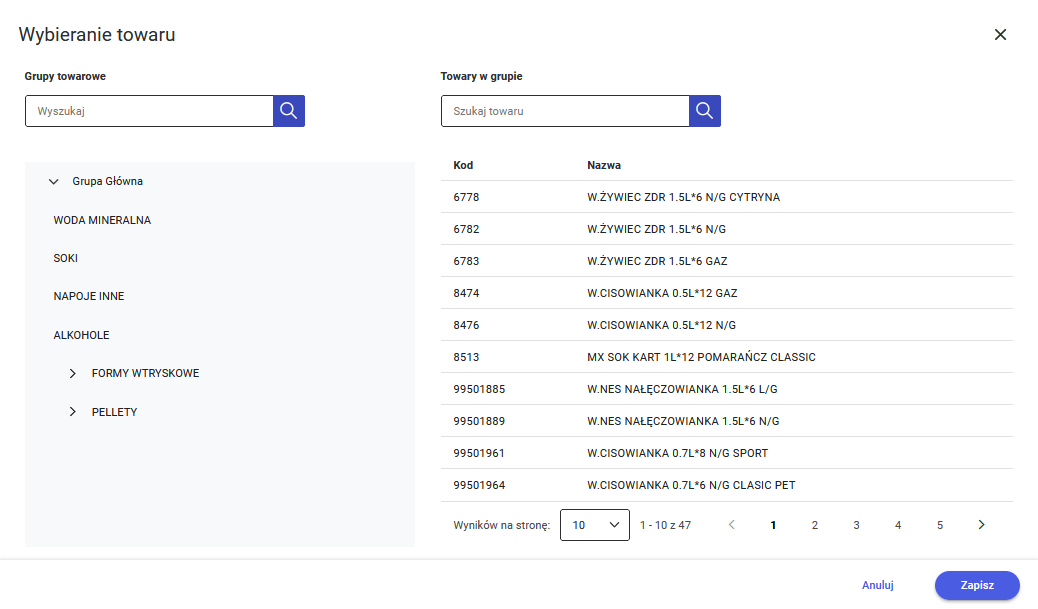Expand the FORMY WTRYSKOWE group

pos(73,373)
